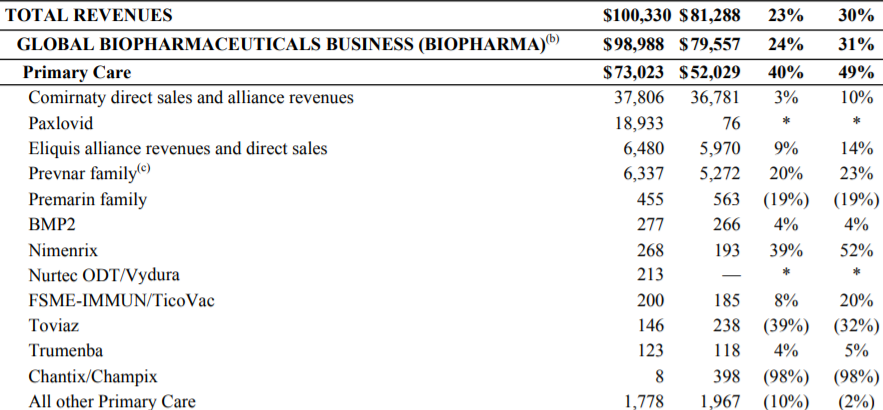This screenshot has width=883, height=410.
Task: Select the Trumenba row label
Action: 66,351
